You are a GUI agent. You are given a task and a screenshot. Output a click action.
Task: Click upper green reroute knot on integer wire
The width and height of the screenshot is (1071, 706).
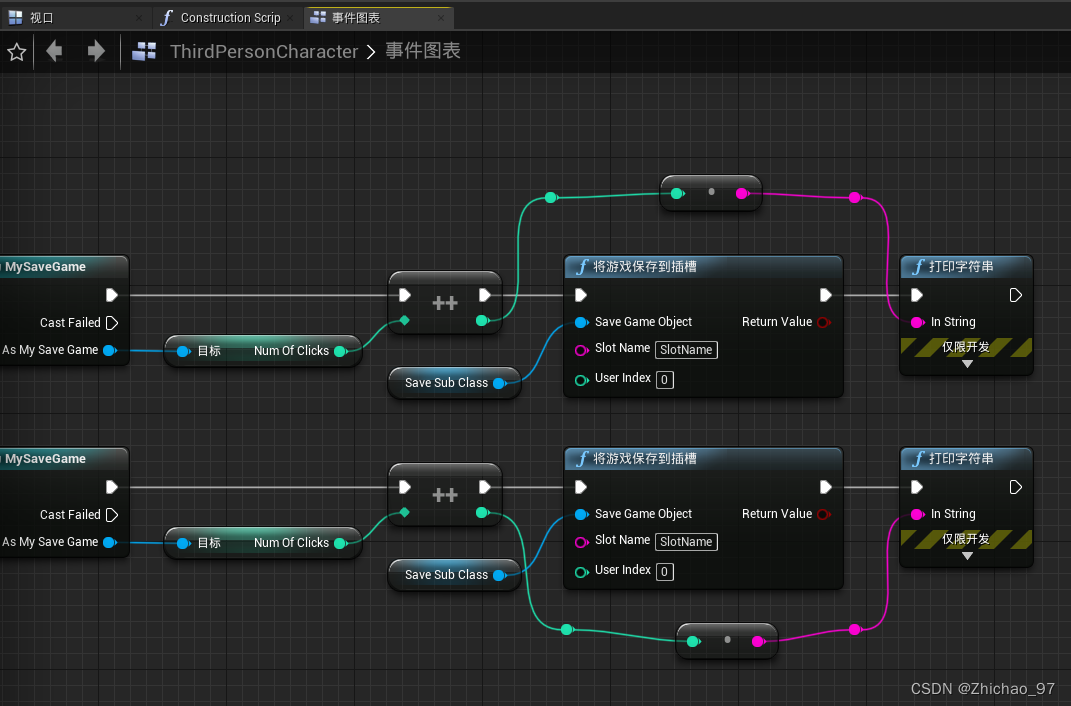(x=551, y=198)
